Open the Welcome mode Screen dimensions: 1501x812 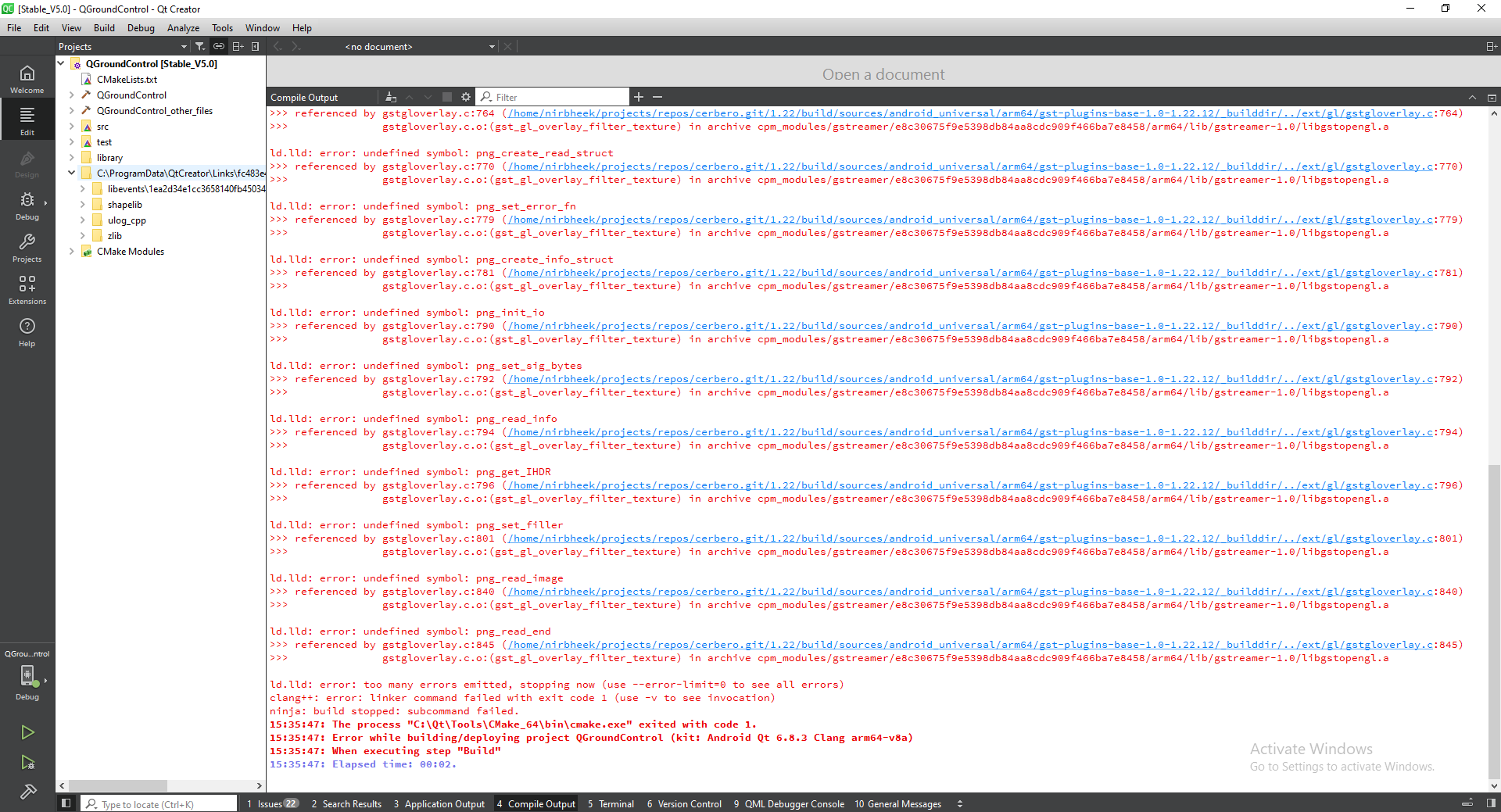pyautogui.click(x=27, y=79)
